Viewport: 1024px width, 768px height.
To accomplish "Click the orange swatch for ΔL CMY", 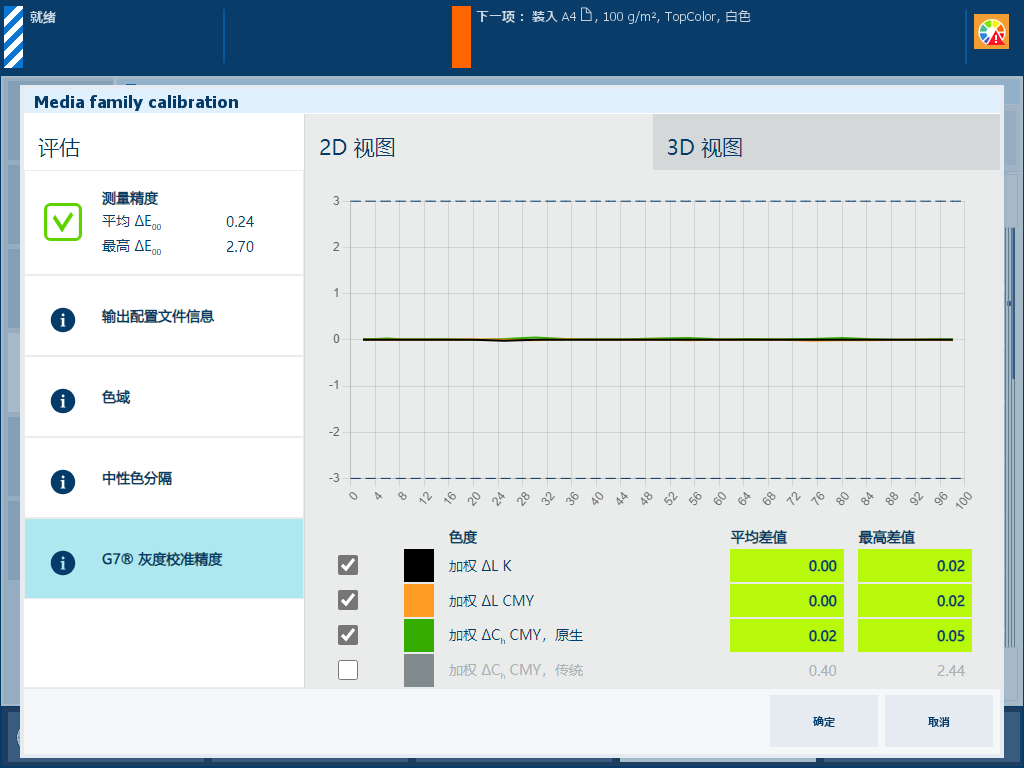I will (x=419, y=600).
